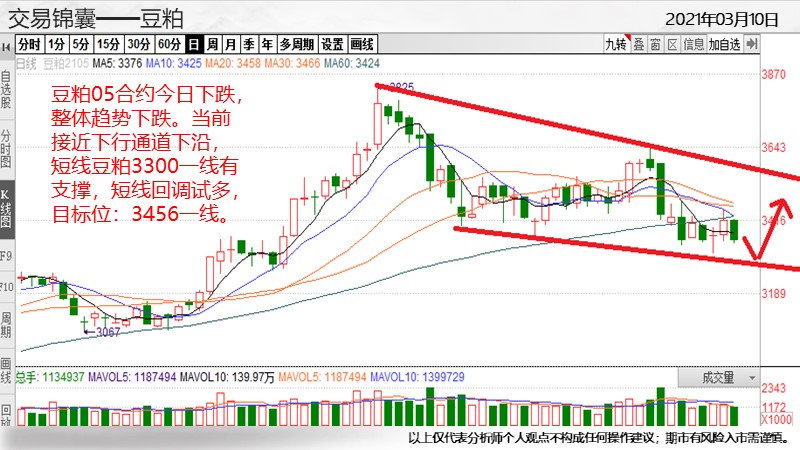The width and height of the screenshot is (800, 450).
Task: Open the 设置 settings menu
Action: [332, 44]
